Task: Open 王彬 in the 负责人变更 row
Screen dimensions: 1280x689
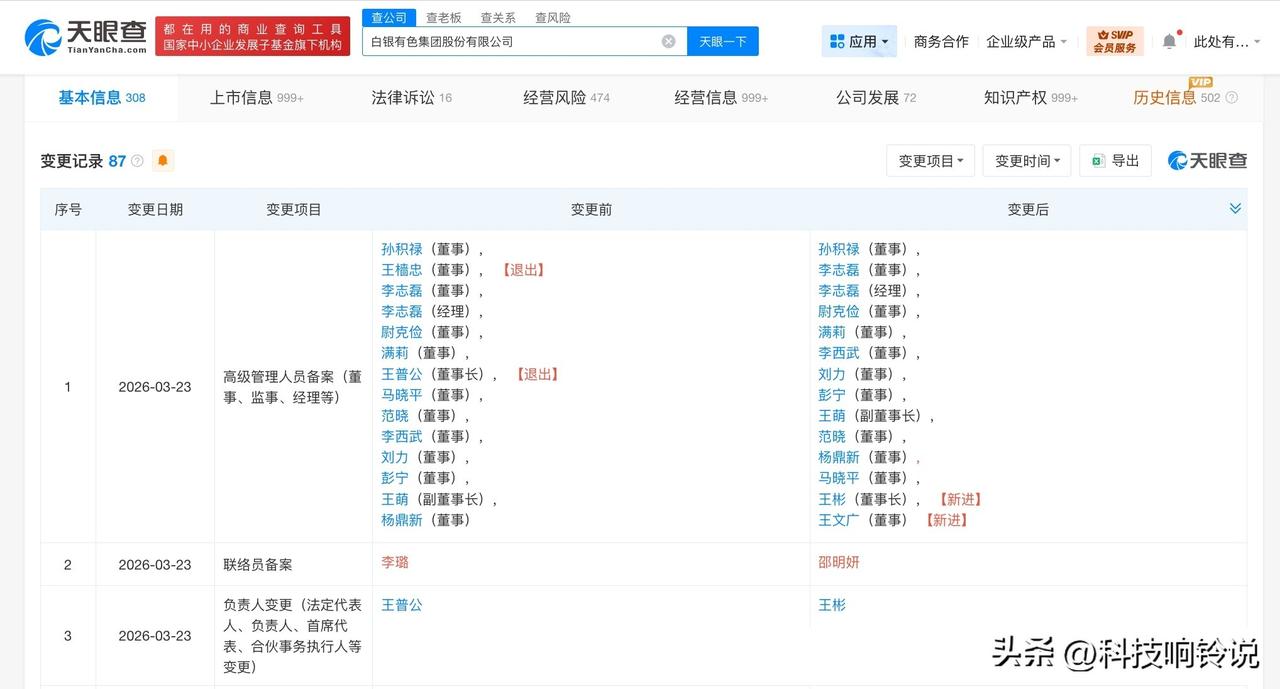Action: [832, 605]
